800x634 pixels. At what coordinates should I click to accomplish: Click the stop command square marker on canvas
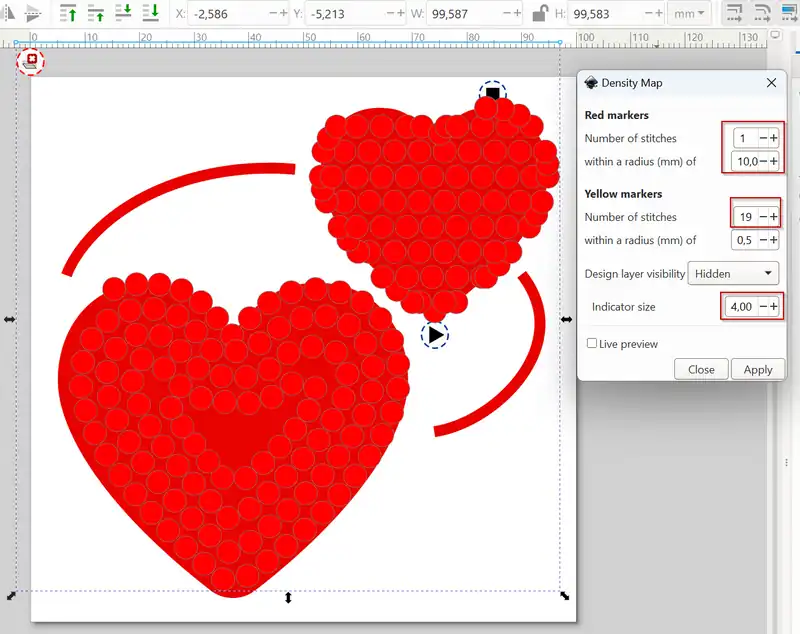click(x=492, y=94)
